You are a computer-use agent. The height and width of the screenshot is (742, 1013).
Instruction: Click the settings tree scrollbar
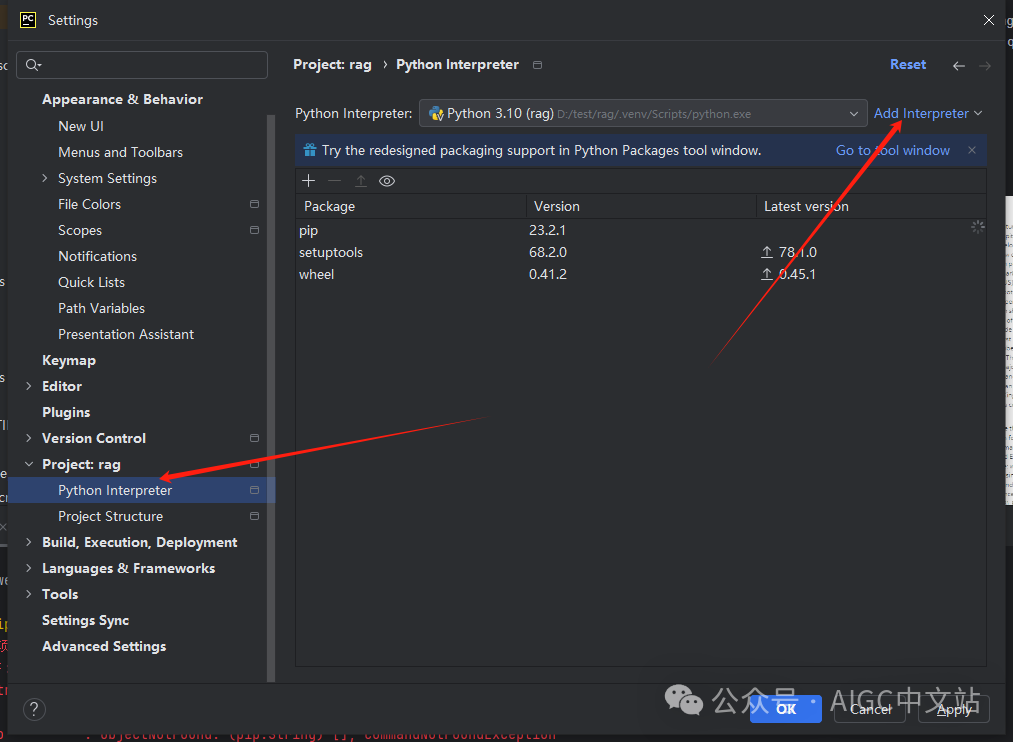coord(271,397)
